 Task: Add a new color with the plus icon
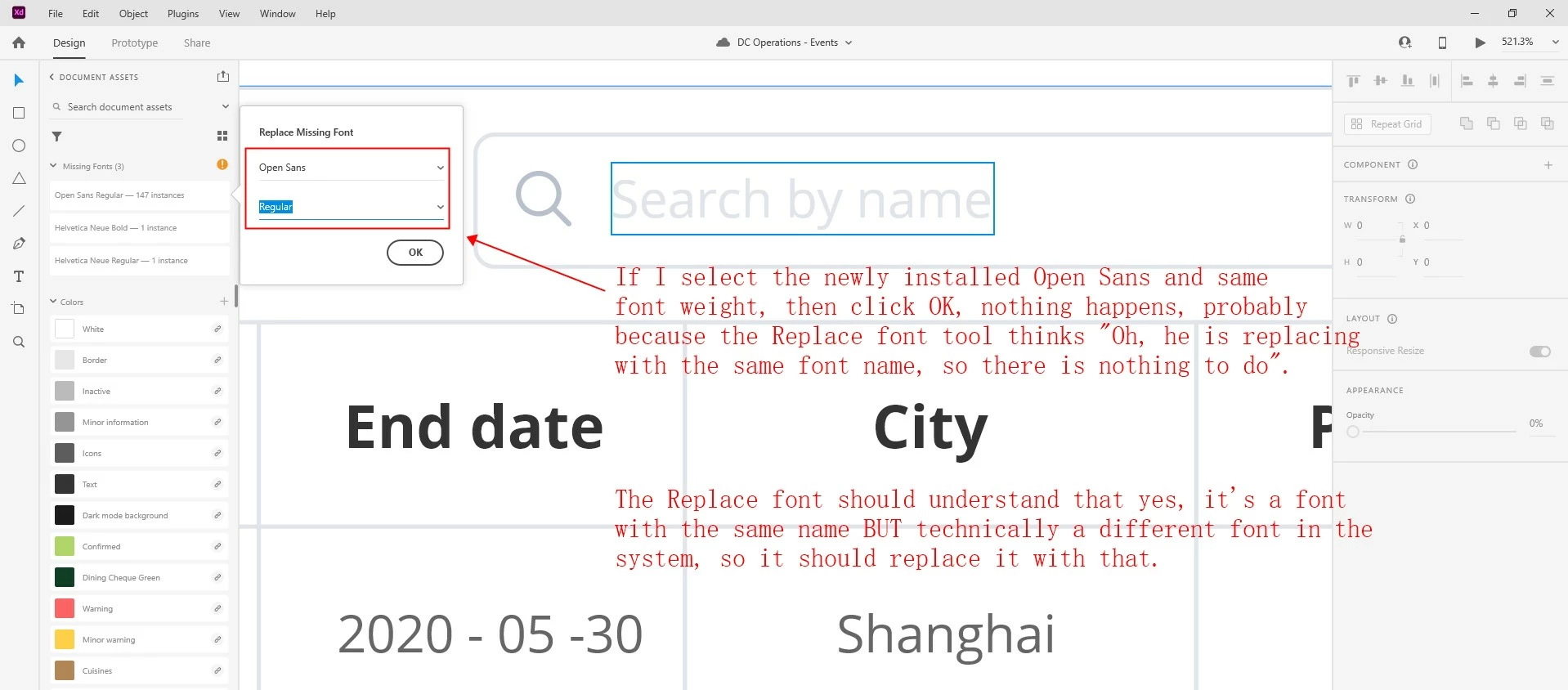[224, 302]
